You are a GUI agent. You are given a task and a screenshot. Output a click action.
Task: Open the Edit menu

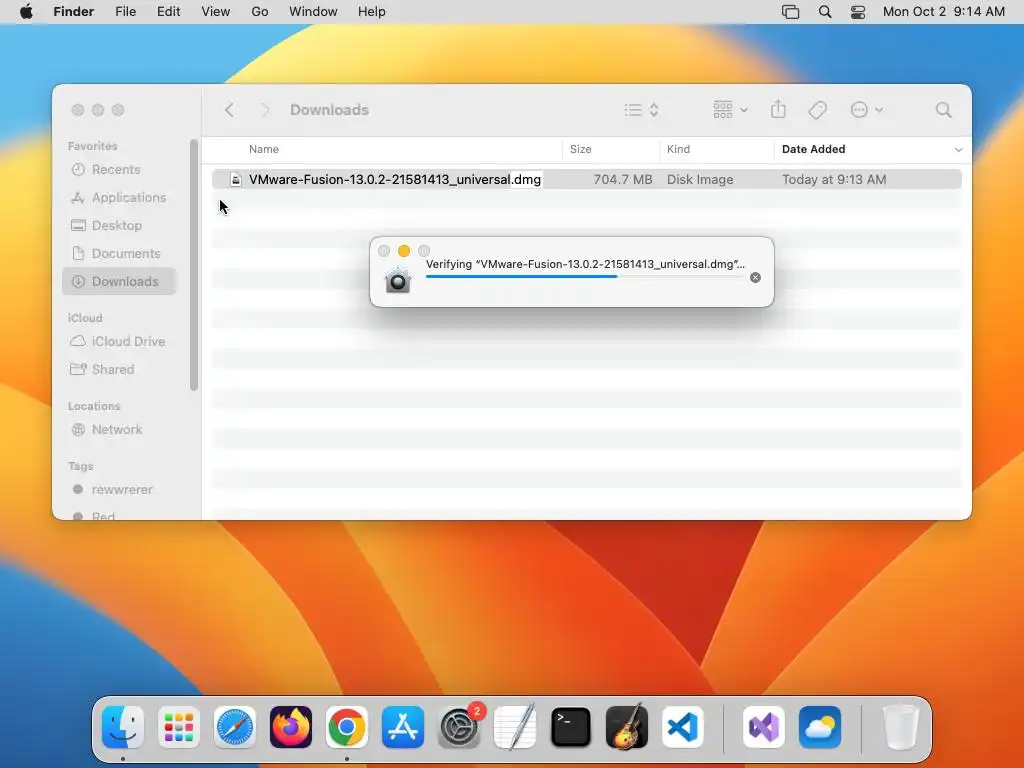168,12
